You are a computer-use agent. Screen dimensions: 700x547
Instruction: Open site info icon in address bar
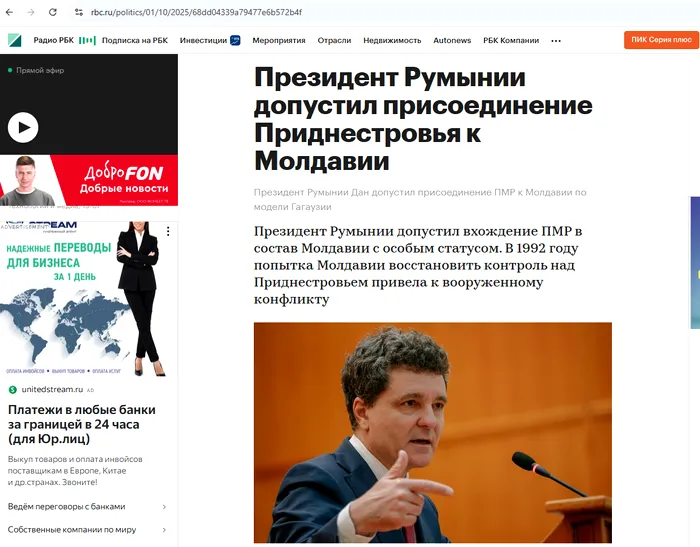coord(79,13)
